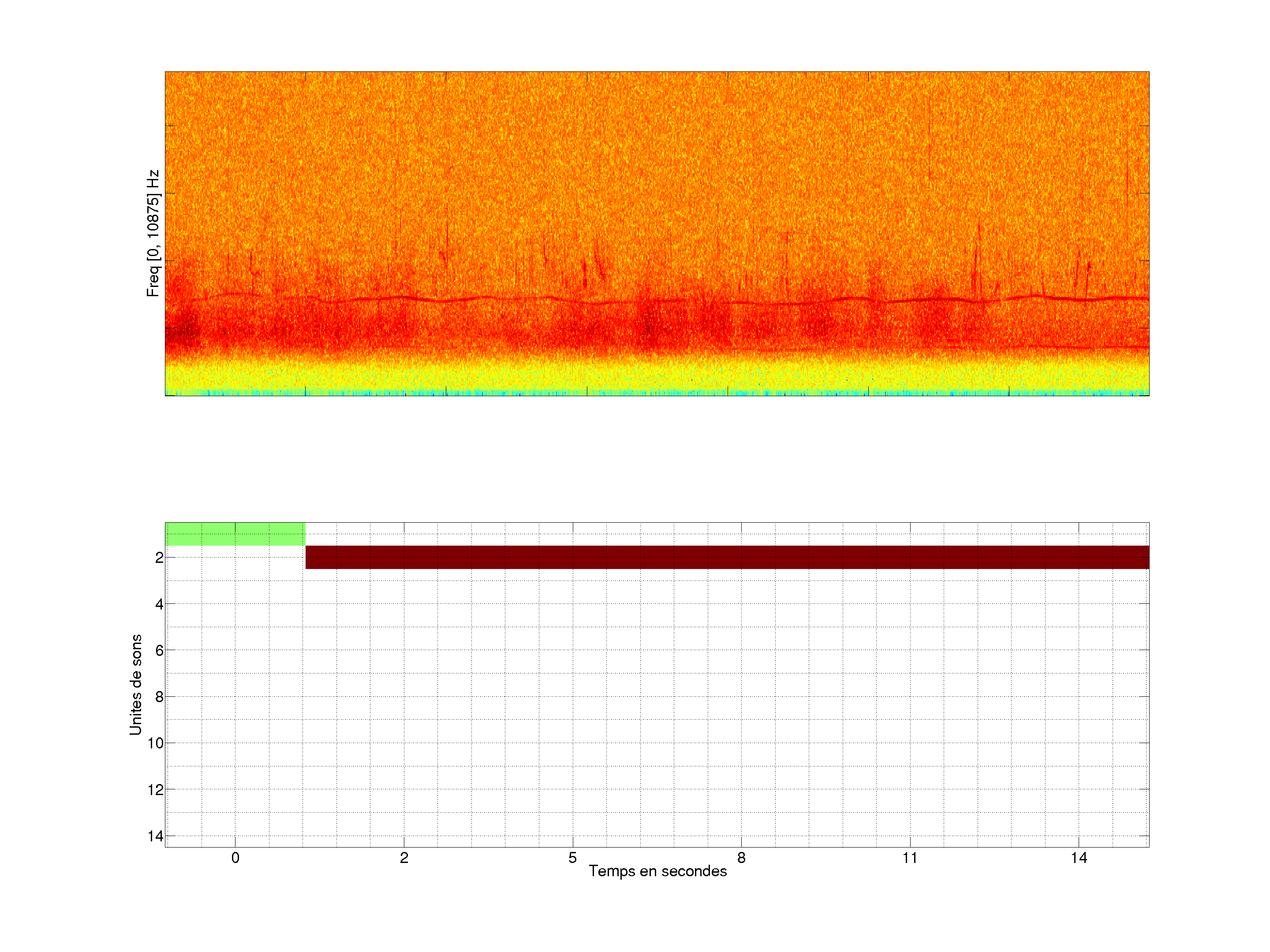1270x952 pixels.
Task: Click y-axis tick label 4
Action: pyautogui.click(x=159, y=604)
